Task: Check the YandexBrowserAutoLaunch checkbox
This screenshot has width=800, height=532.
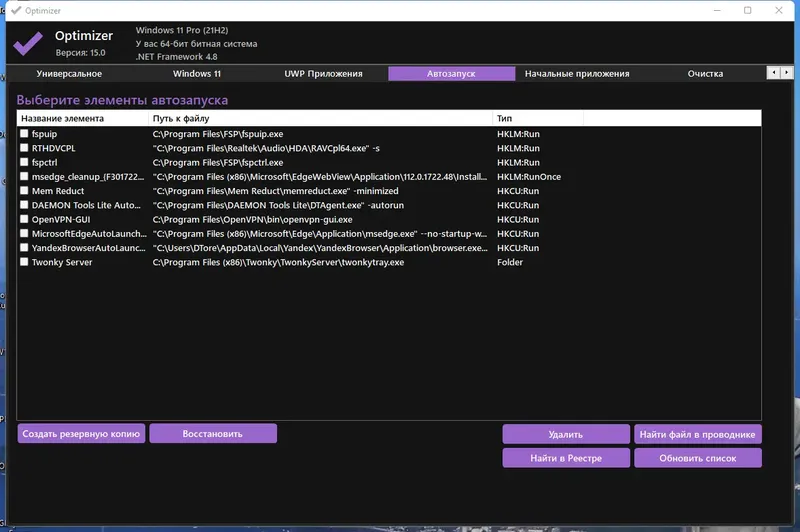Action: 24,248
